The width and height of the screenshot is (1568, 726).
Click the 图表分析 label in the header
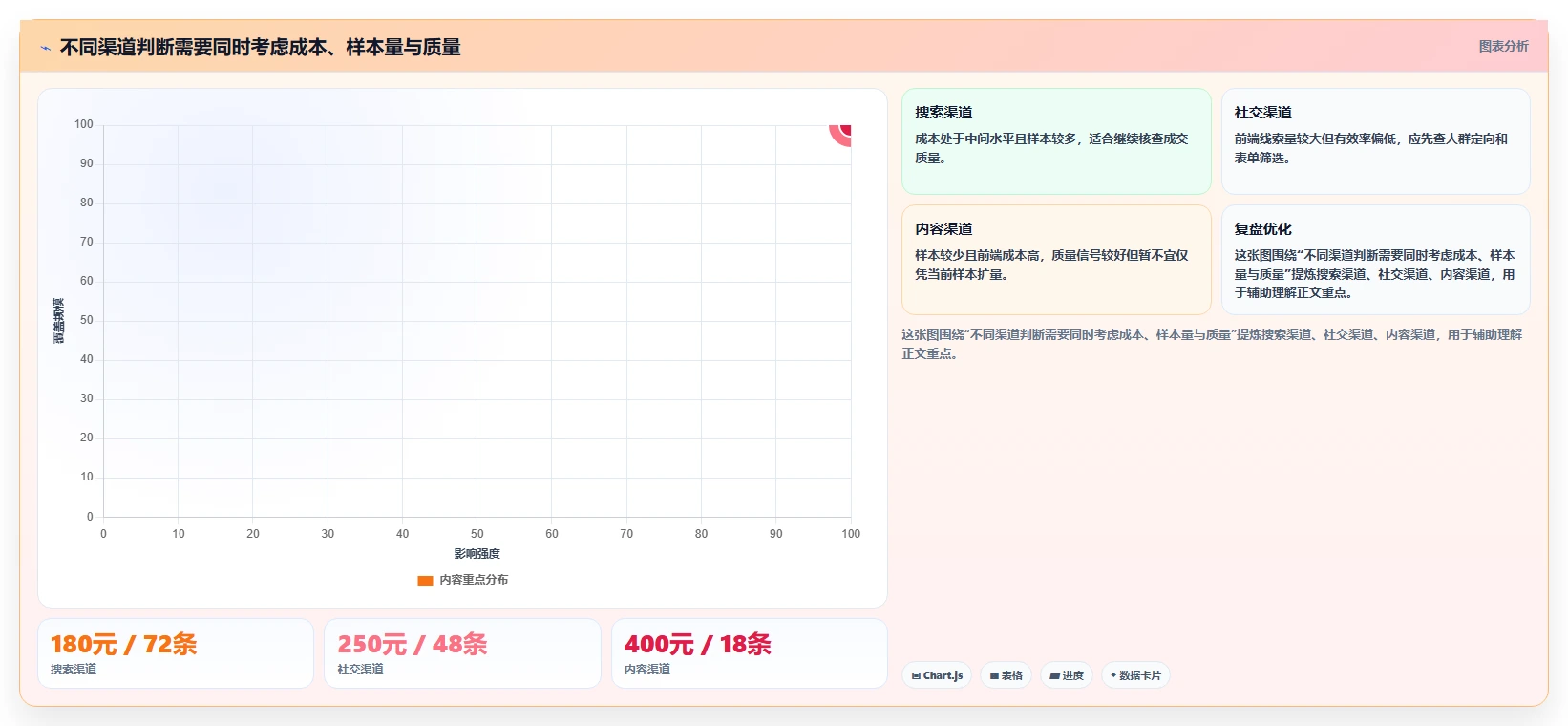1503,46
